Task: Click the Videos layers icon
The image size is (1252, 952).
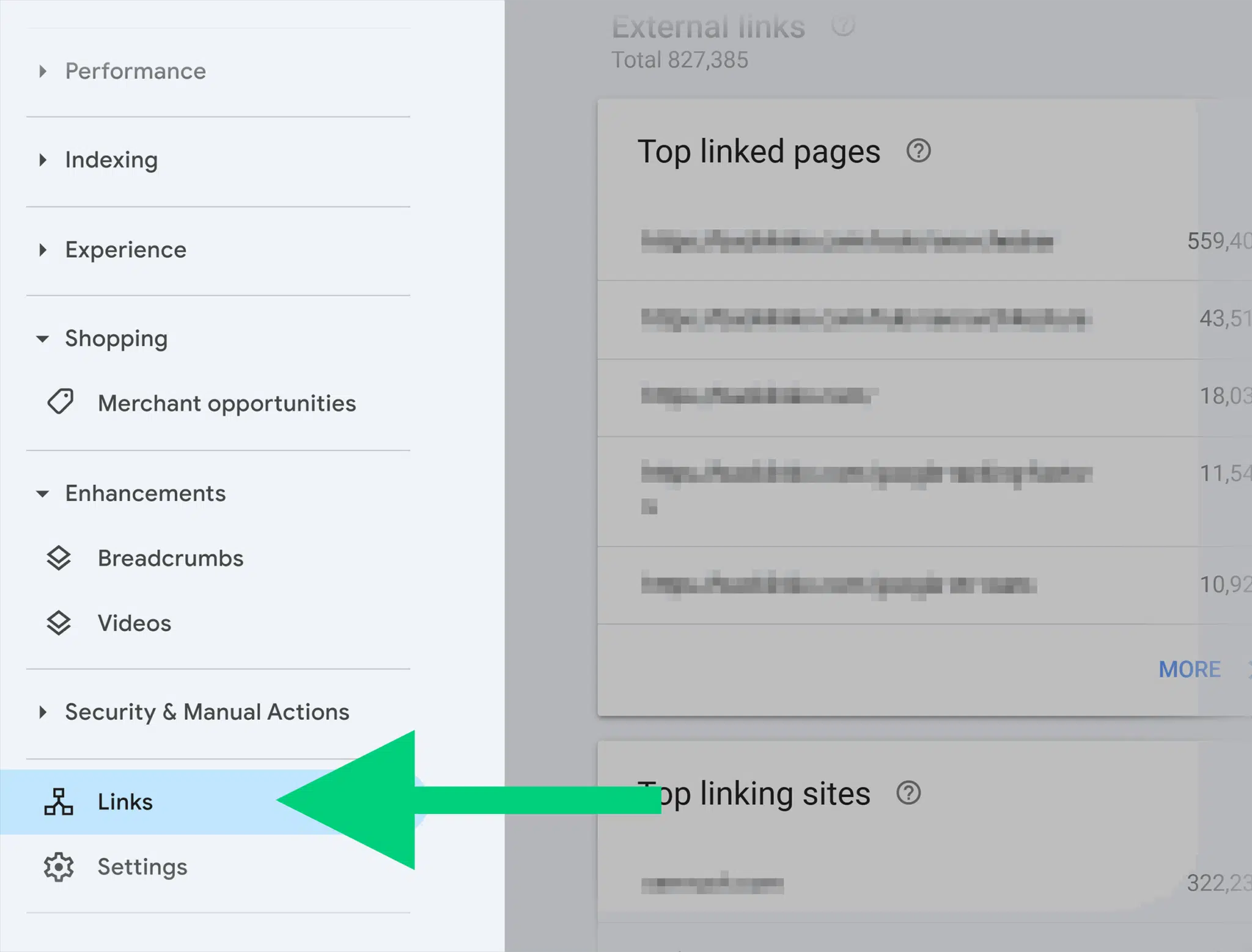Action: click(x=59, y=623)
